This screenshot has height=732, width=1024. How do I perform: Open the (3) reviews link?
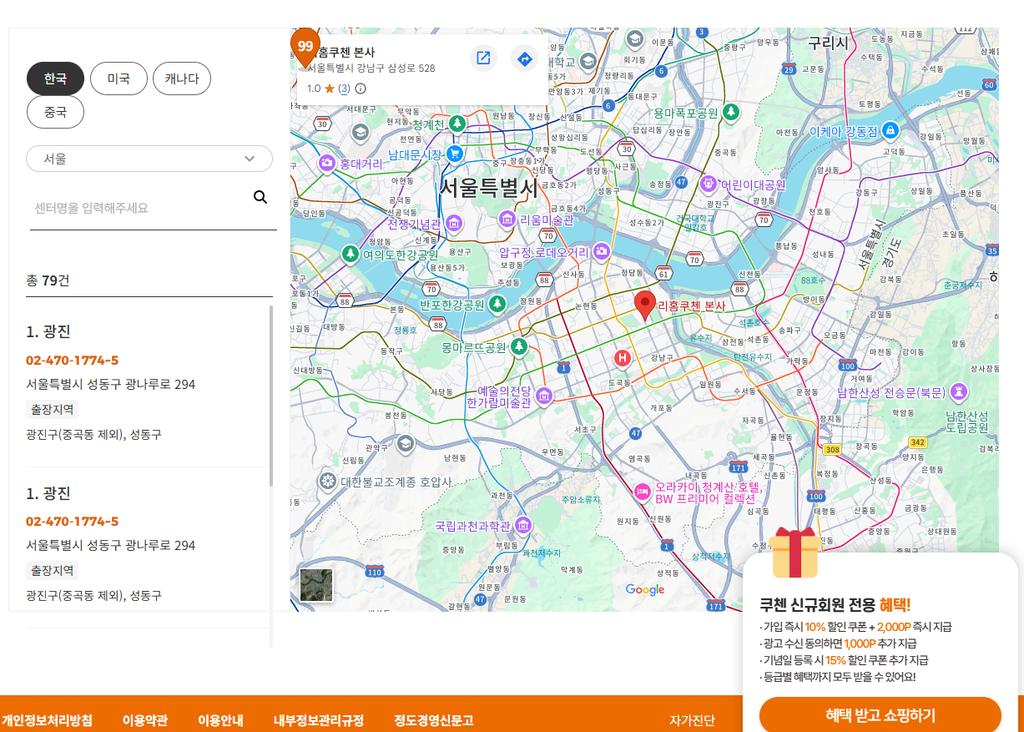point(344,88)
